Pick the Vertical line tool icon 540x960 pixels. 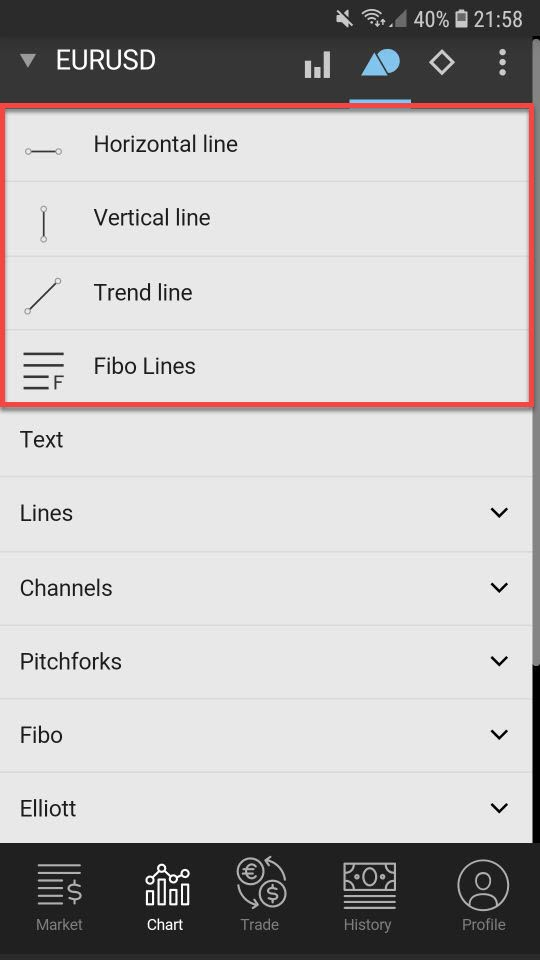[43, 224]
